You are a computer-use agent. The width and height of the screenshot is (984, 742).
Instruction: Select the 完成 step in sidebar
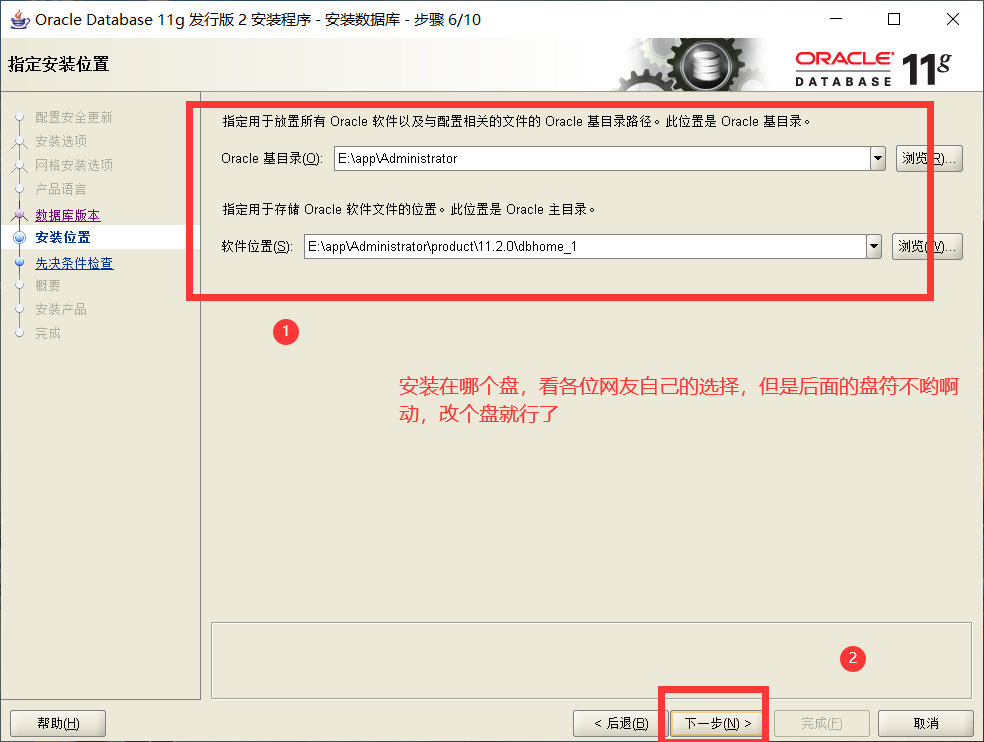(x=48, y=333)
